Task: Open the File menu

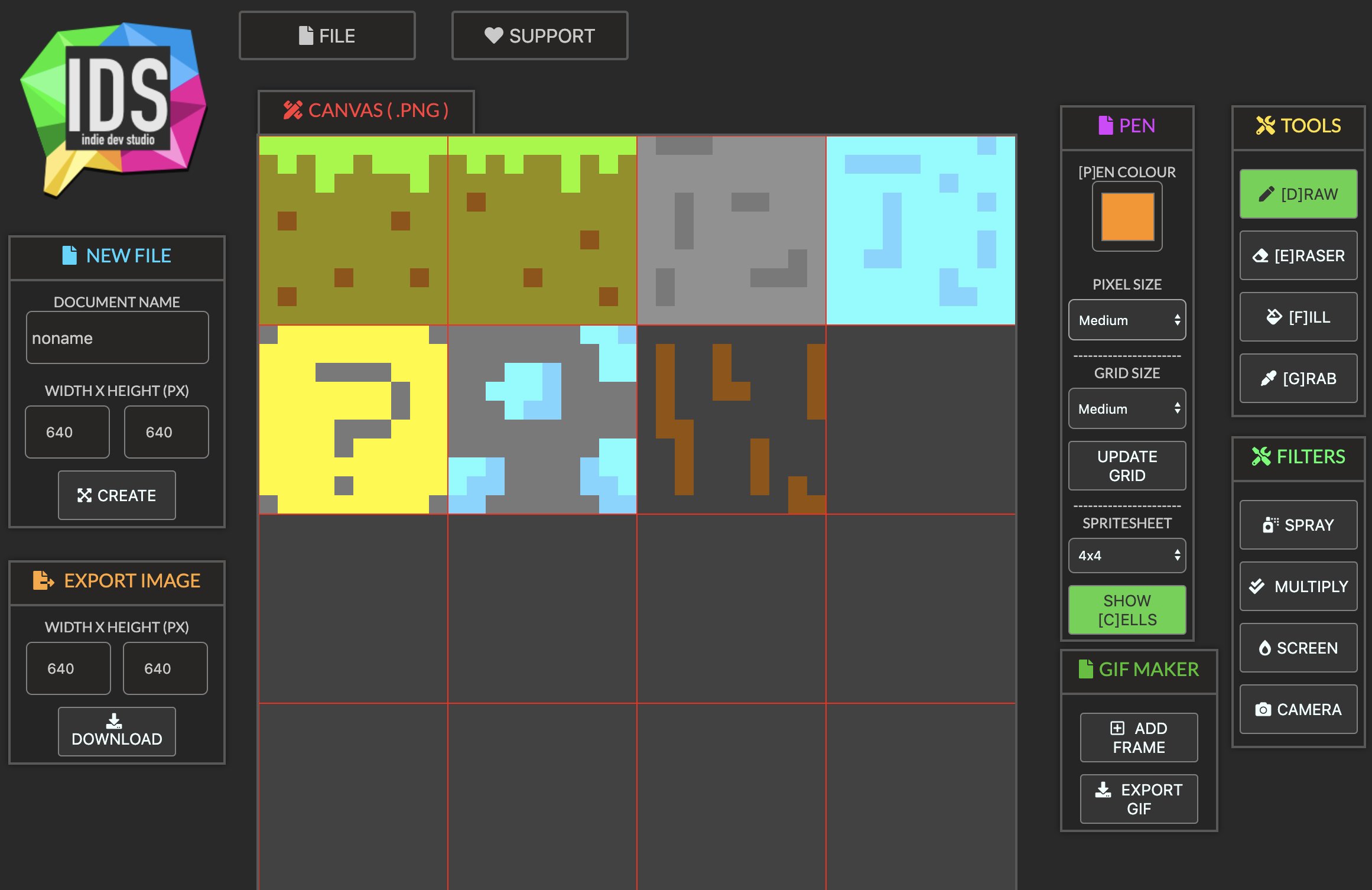Action: tap(327, 35)
